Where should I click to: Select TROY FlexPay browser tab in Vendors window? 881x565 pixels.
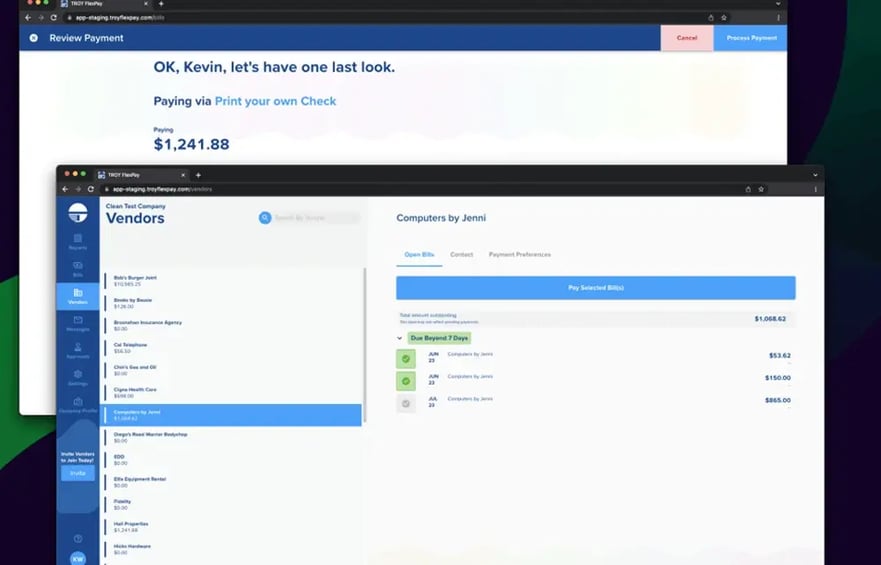tap(142, 175)
